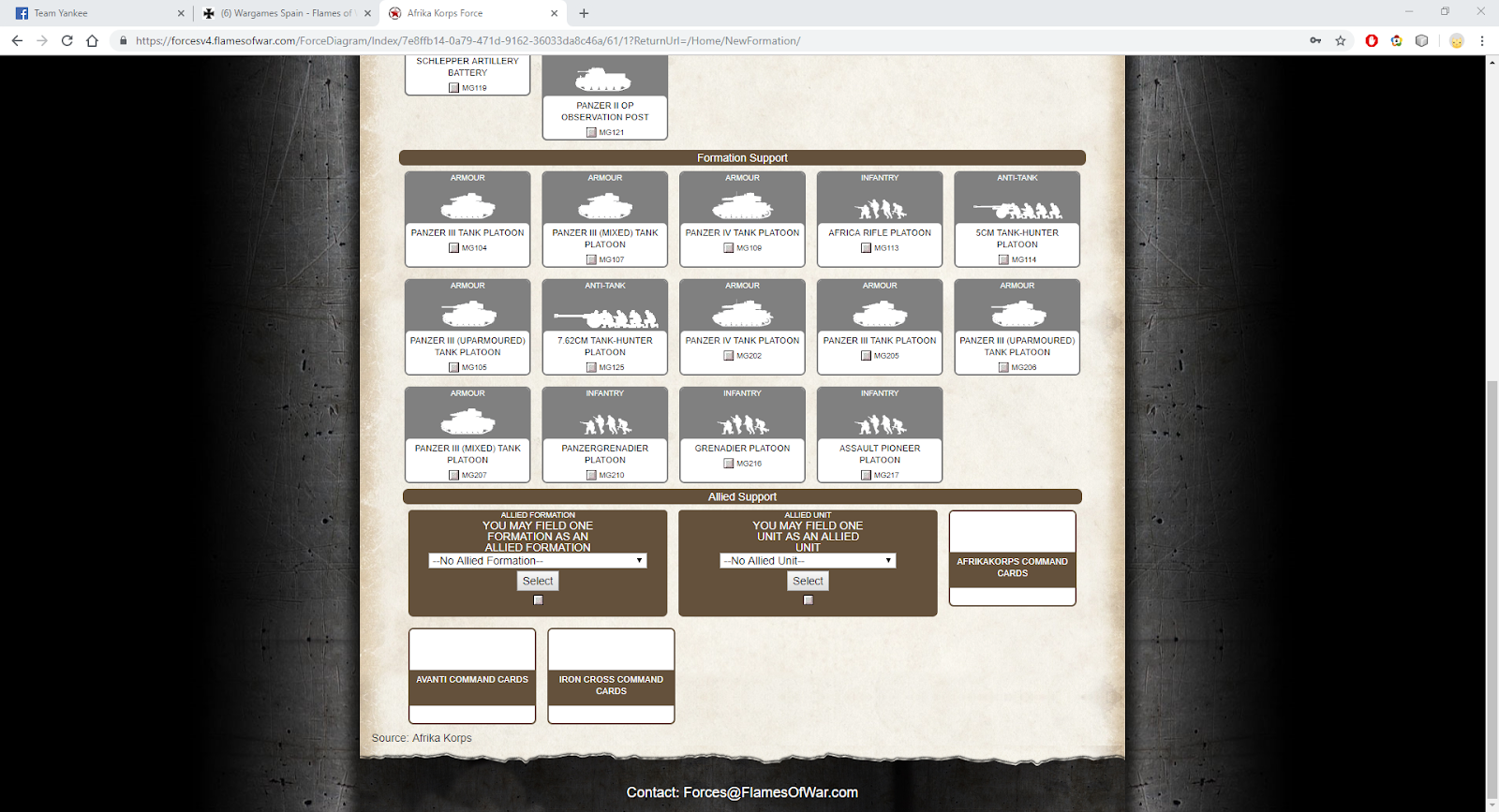Open the No Allied Unit dropdown
The height and width of the screenshot is (812, 1499).
[808, 561]
